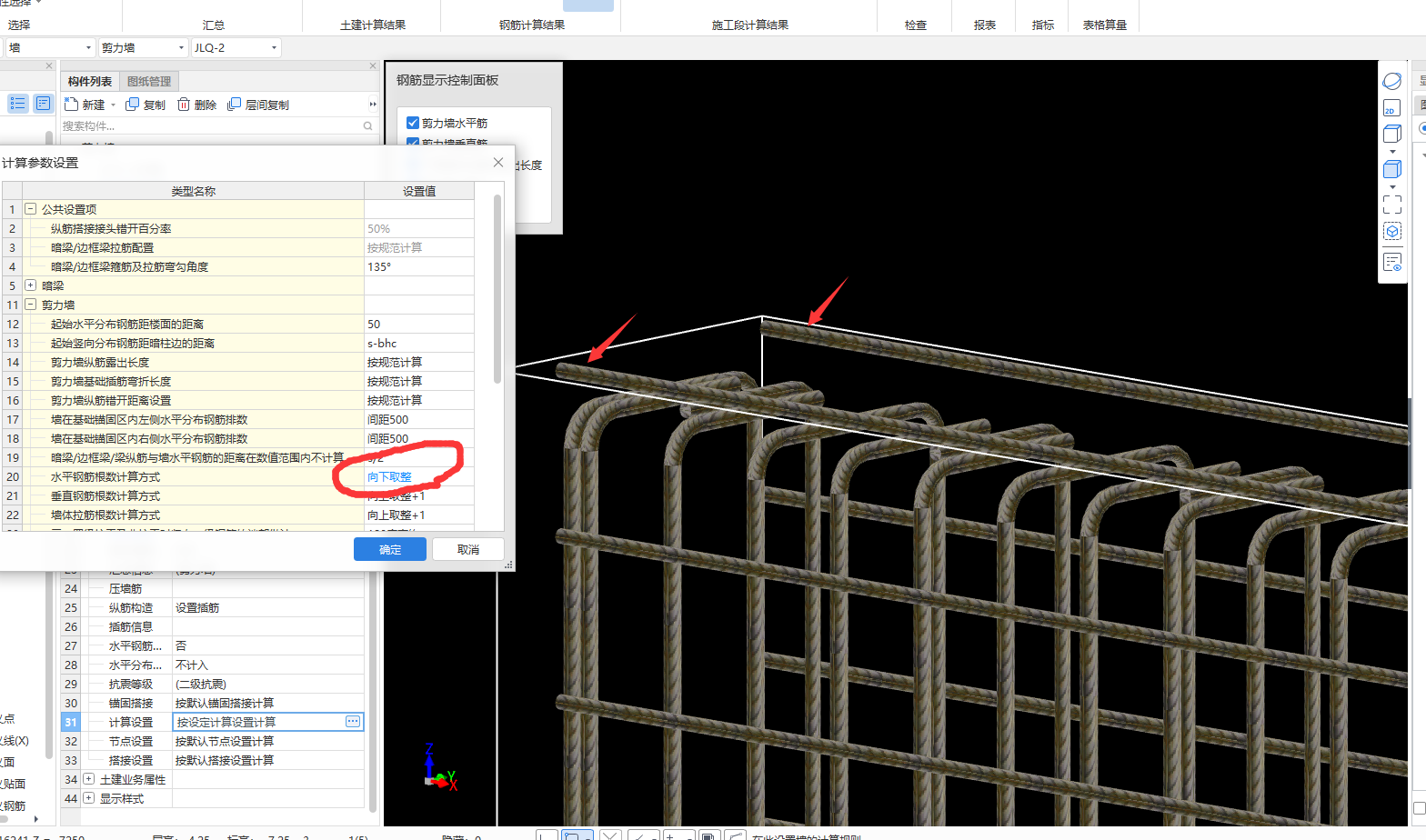Close the component list panel
Image resolution: width=1426 pixels, height=840 pixels.
(373, 65)
